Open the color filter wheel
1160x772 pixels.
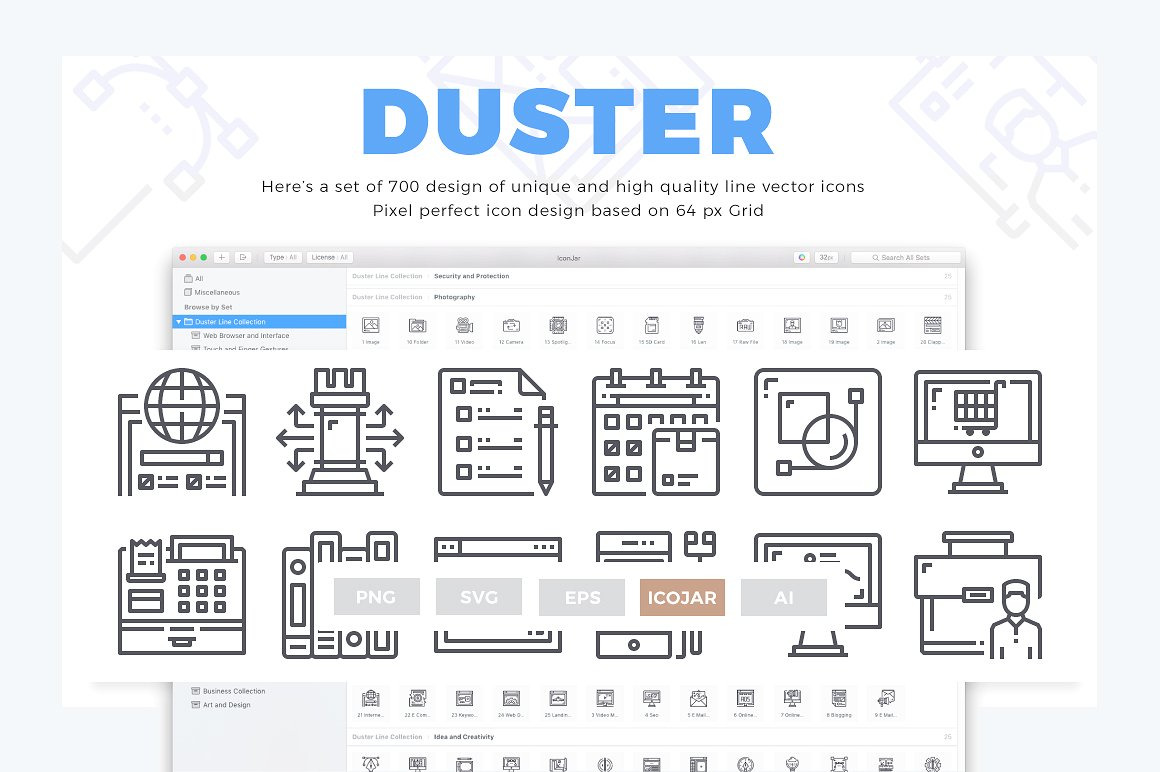801,257
